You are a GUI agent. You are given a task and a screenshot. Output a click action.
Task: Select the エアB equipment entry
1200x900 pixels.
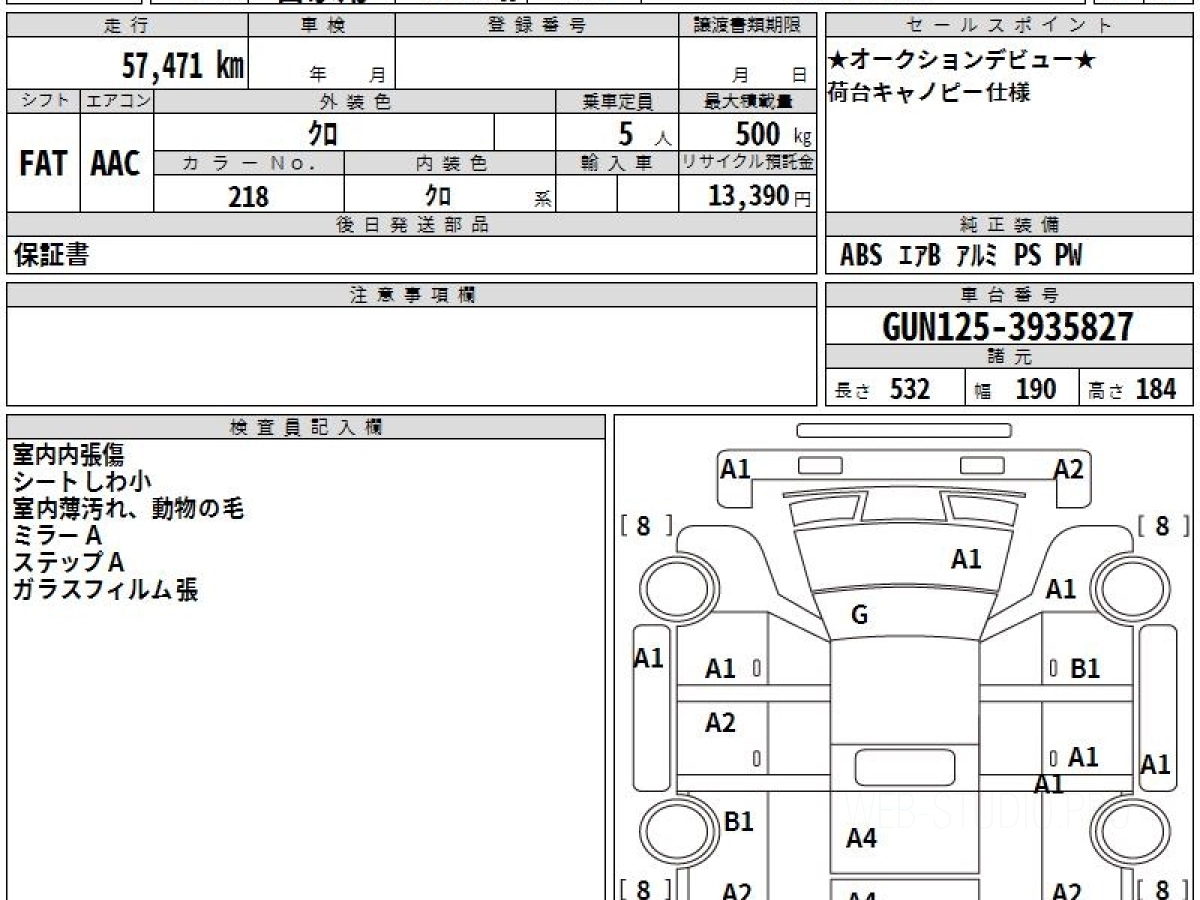pos(920,255)
